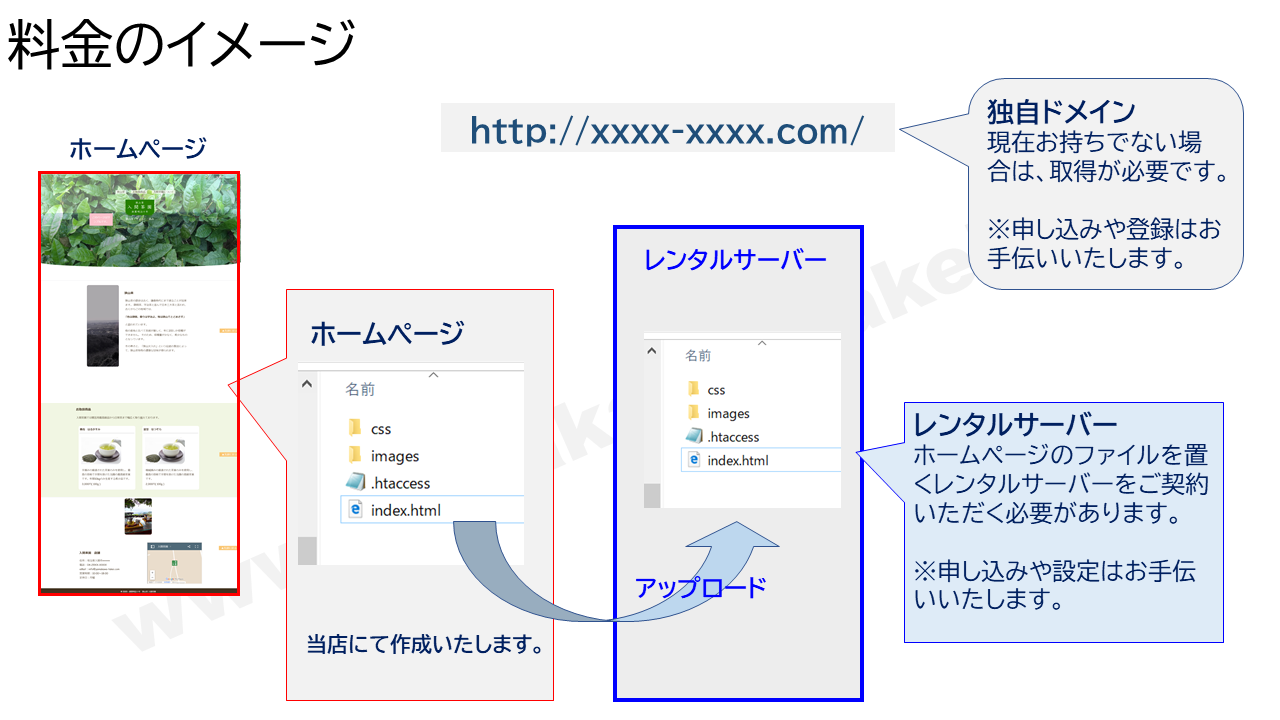Click .htaccess file icon in レンタルサーバー file list

[x=693, y=436]
